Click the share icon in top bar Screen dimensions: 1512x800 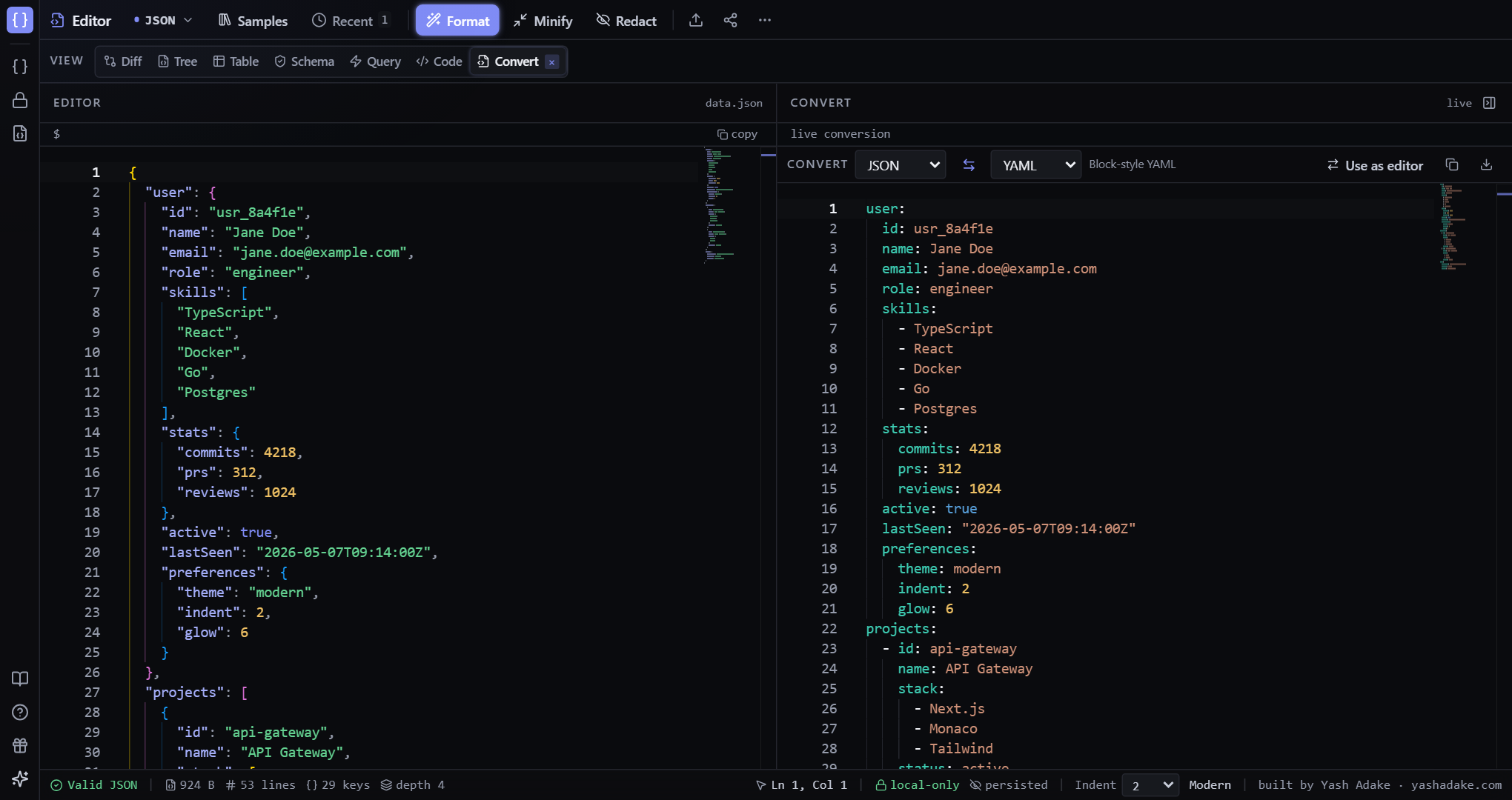pyautogui.click(x=730, y=20)
